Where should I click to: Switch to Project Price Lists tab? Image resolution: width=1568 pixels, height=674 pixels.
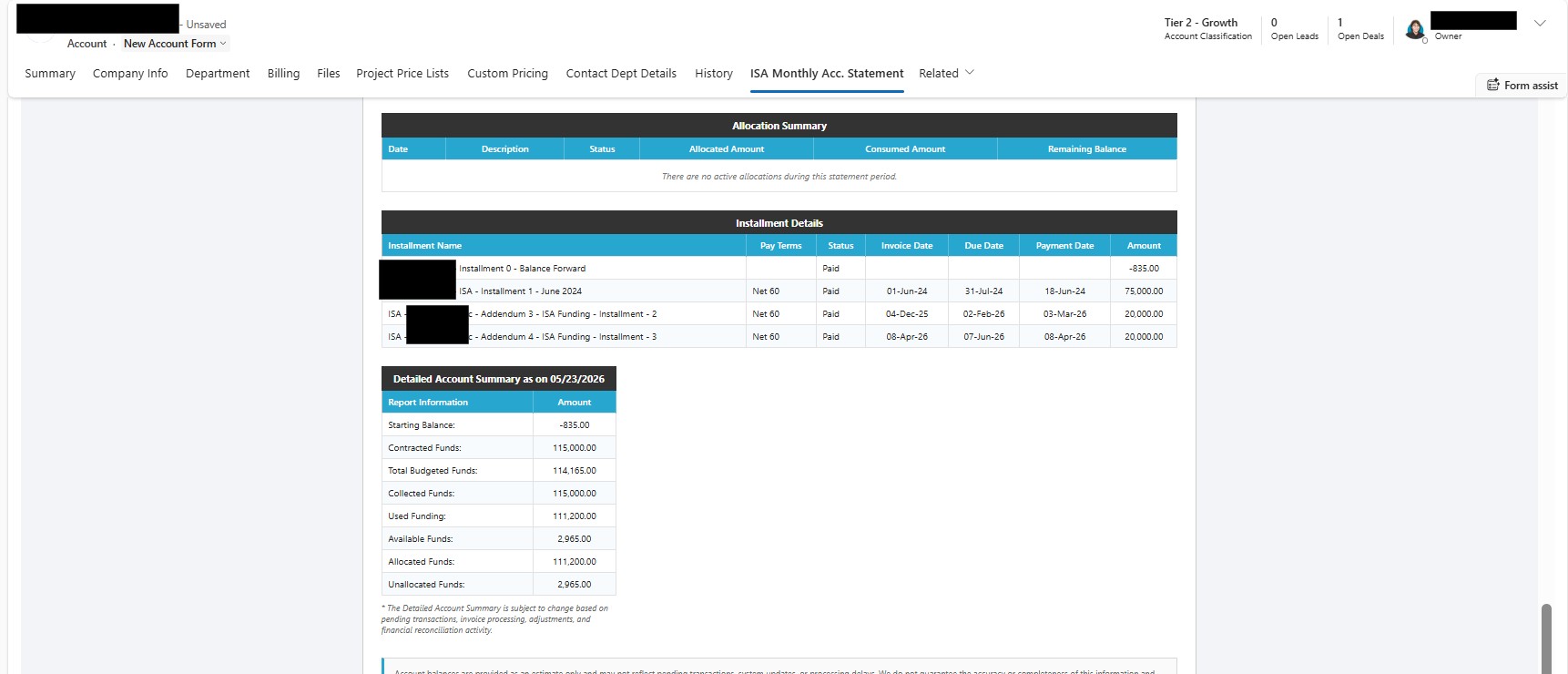pyautogui.click(x=402, y=73)
